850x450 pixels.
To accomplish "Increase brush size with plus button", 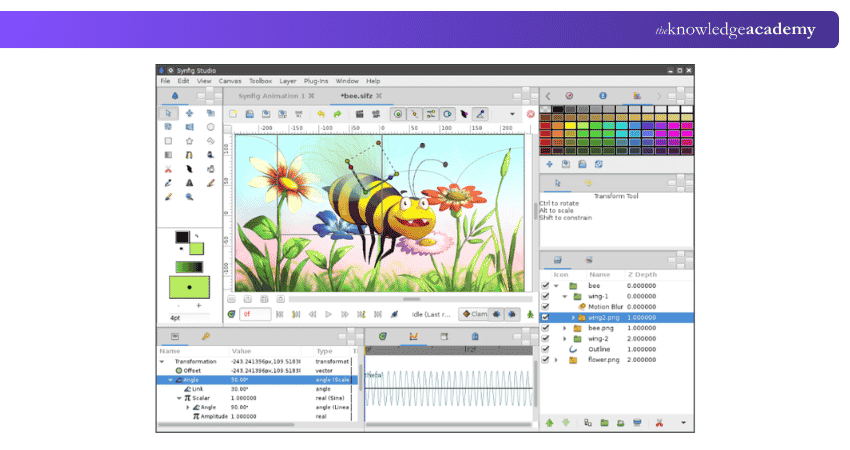I will click(198, 306).
